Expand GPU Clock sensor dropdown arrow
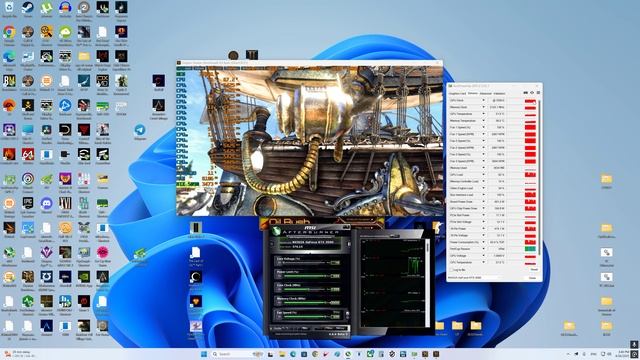640x360 pixels. [484, 100]
